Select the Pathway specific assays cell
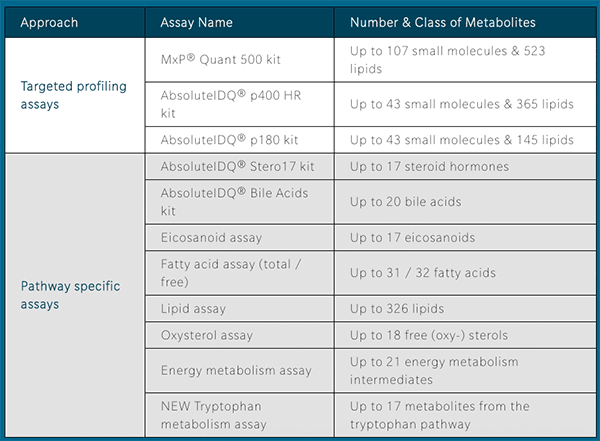The height and width of the screenshot is (441, 600). pos(70,295)
